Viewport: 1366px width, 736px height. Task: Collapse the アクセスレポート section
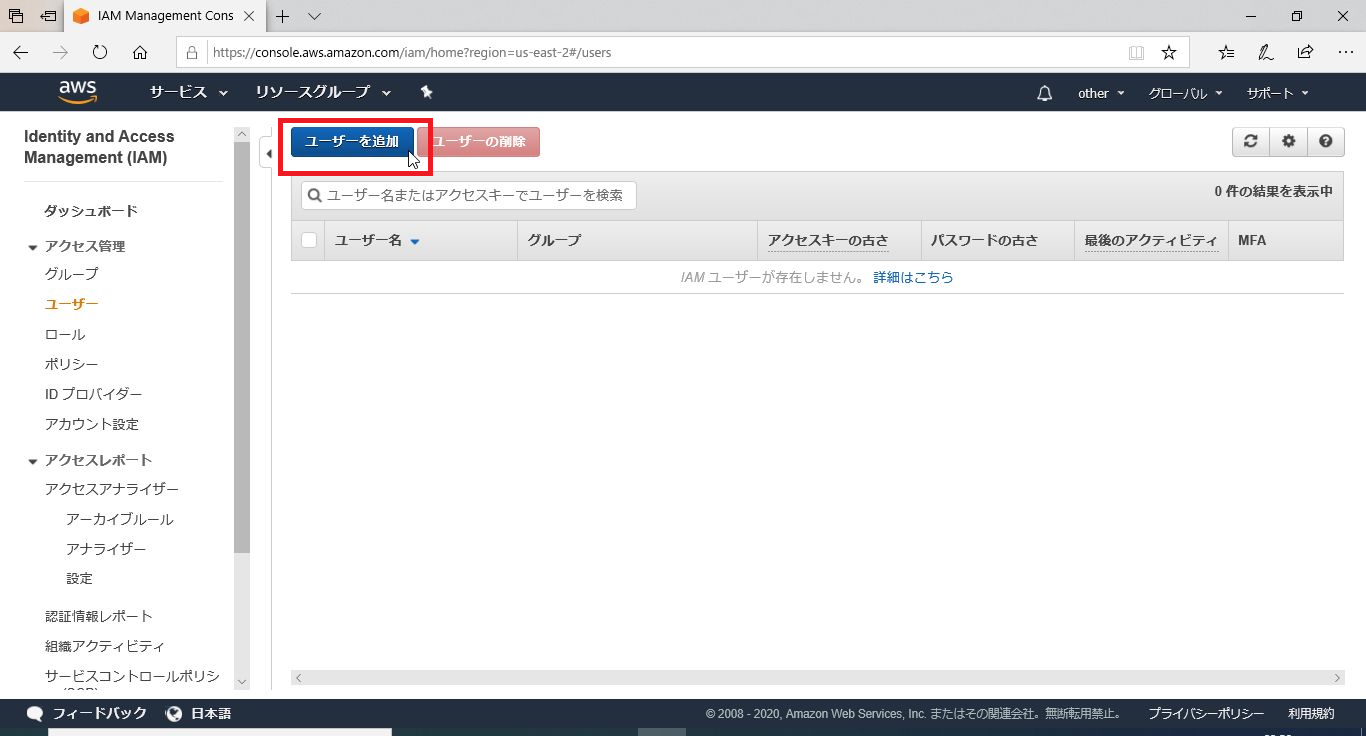(33, 461)
